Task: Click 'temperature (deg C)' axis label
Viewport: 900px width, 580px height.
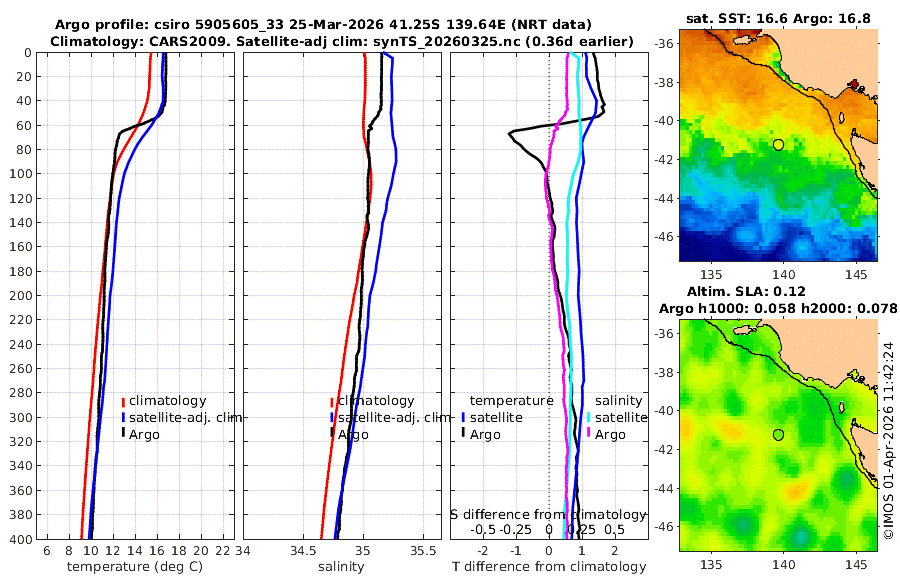Action: pos(135,567)
